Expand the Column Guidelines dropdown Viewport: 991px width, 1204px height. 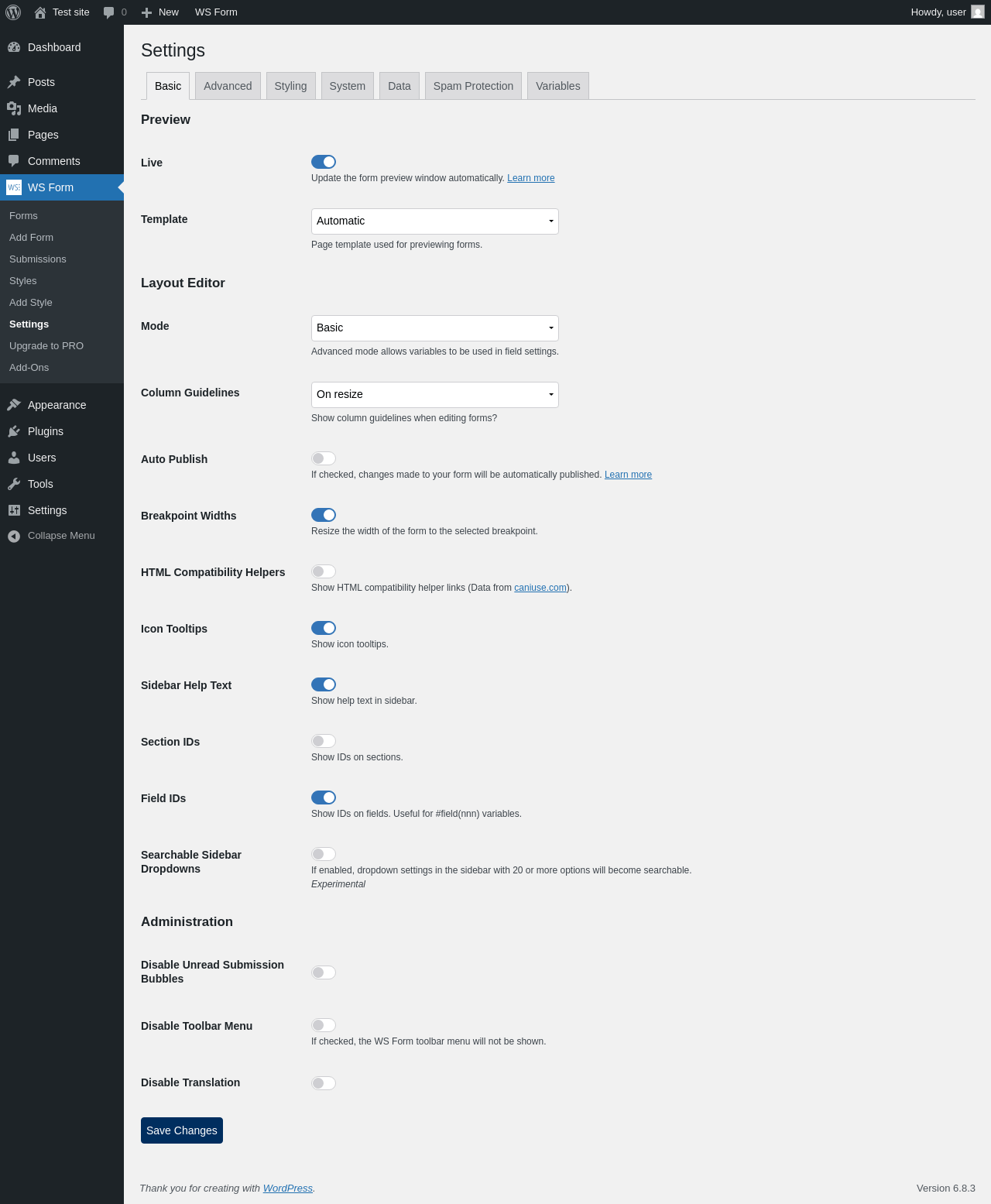434,395
